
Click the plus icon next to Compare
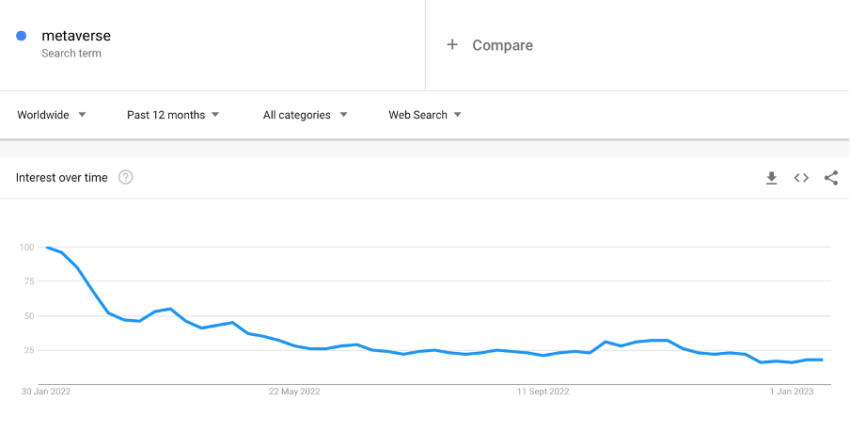(452, 44)
